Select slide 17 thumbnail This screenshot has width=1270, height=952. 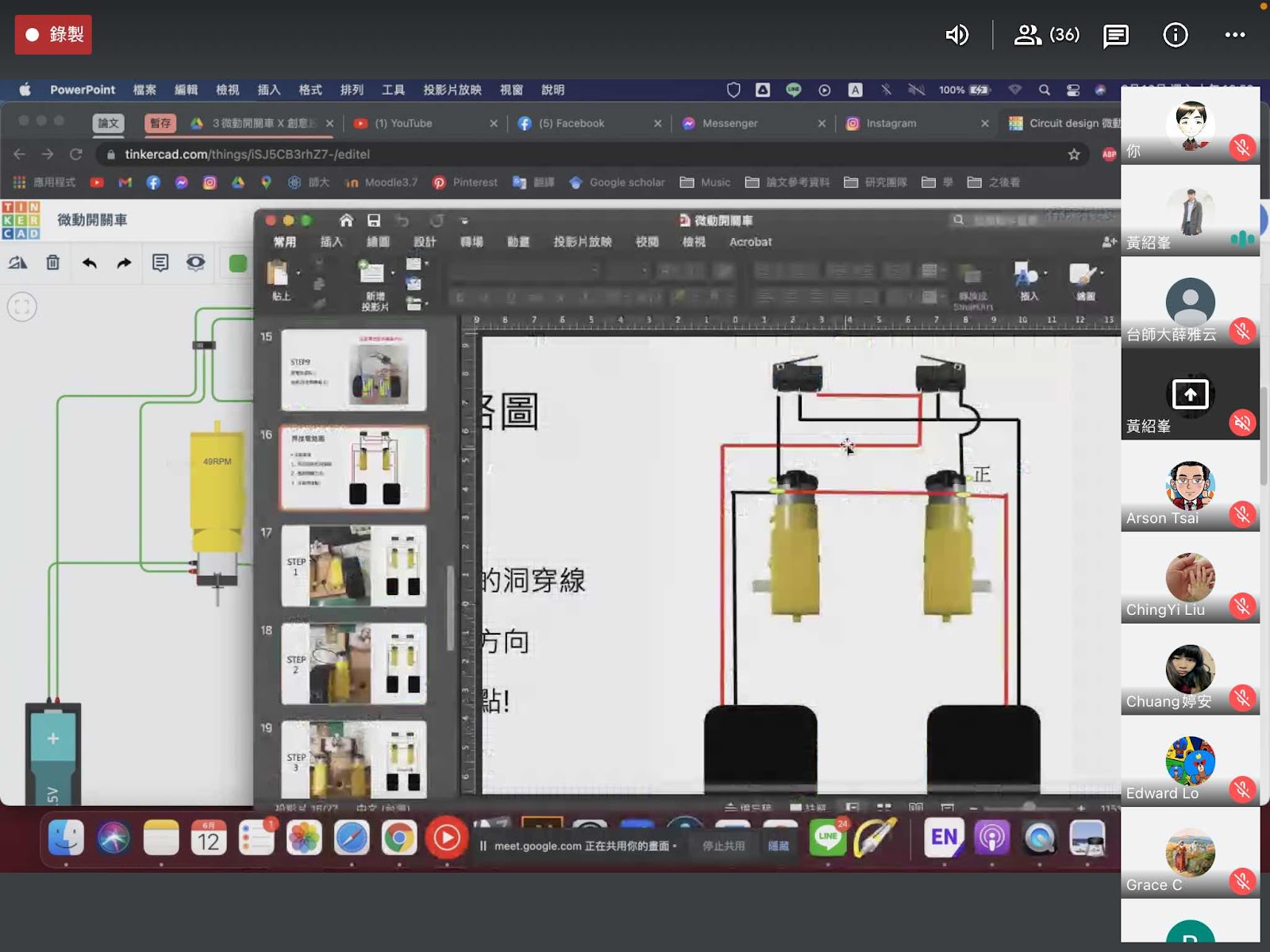[x=354, y=566]
